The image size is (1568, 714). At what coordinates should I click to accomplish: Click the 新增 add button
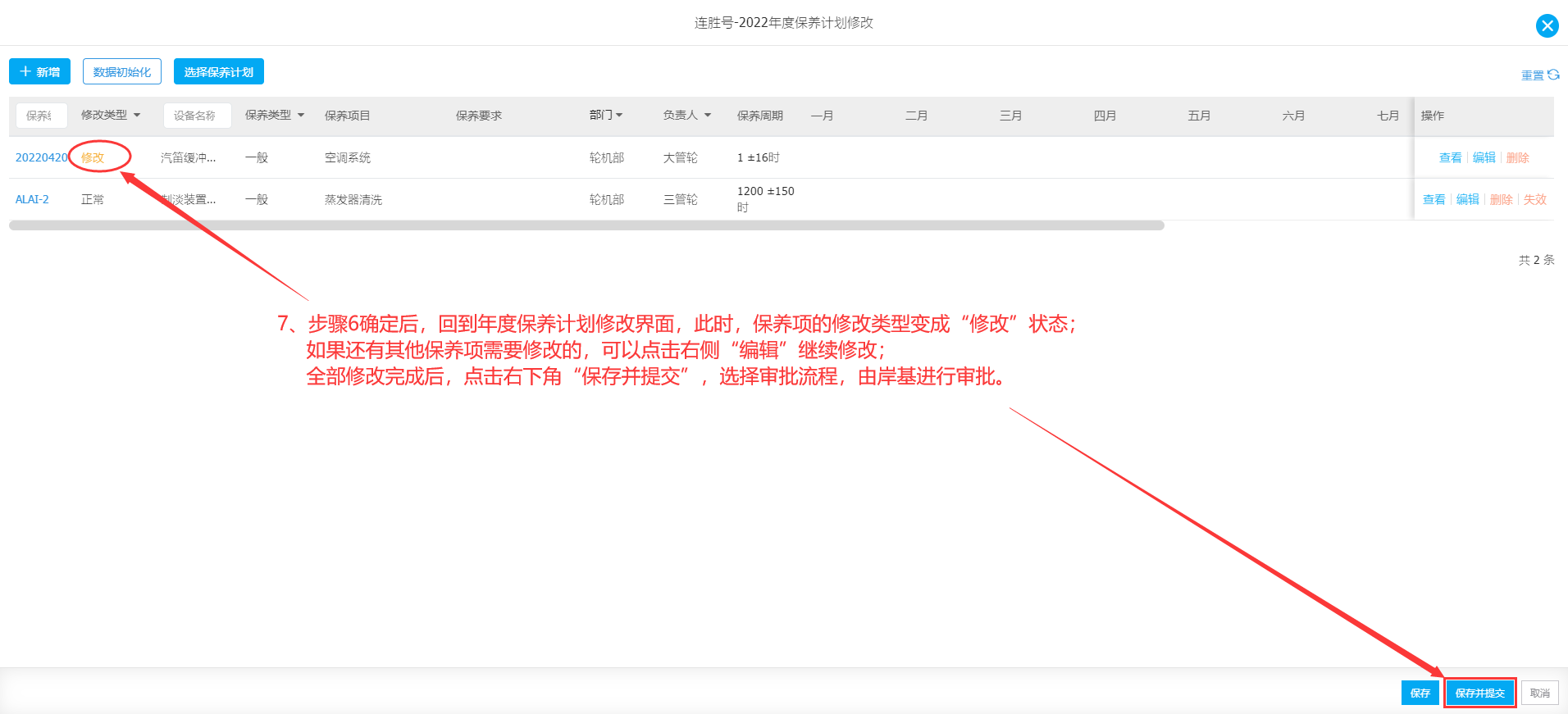(39, 71)
